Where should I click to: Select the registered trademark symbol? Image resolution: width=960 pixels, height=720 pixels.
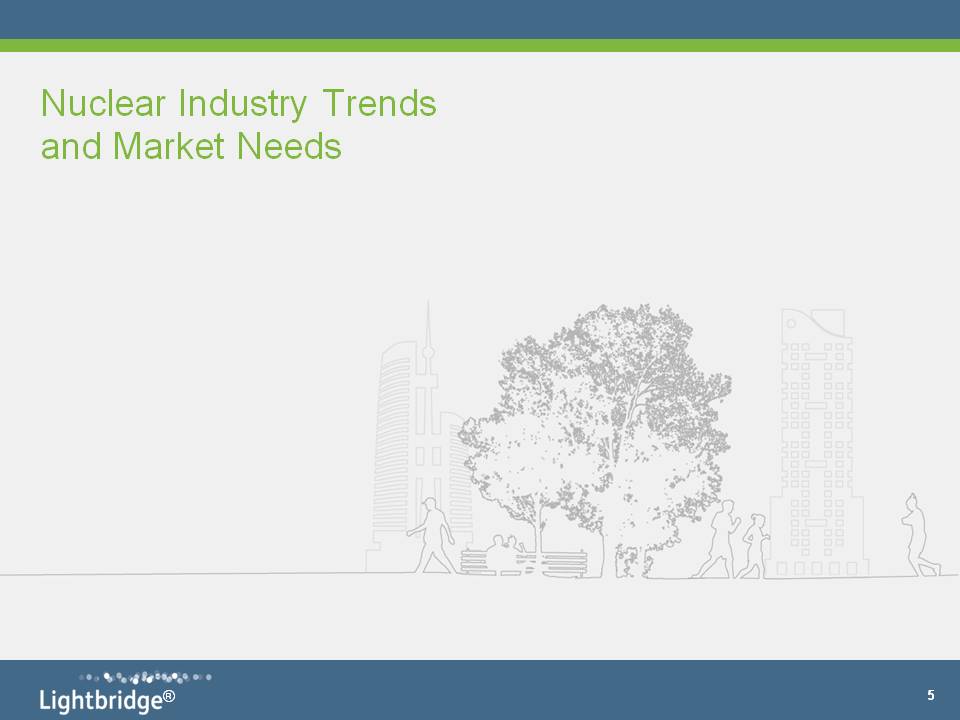click(x=170, y=695)
